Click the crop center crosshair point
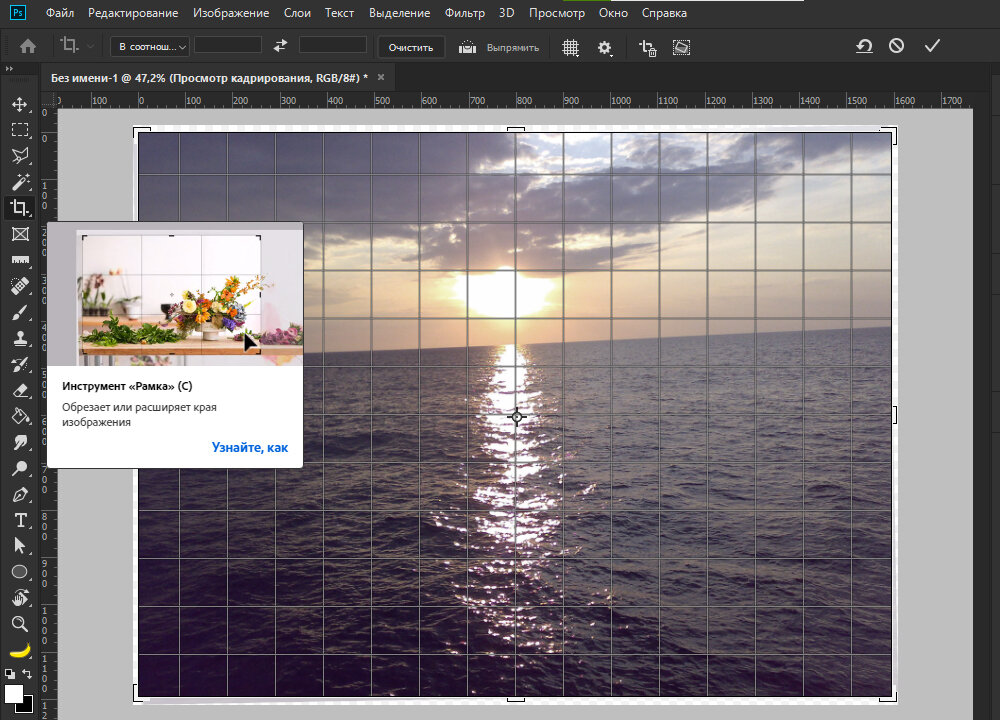This screenshot has height=720, width=1000. tap(517, 417)
